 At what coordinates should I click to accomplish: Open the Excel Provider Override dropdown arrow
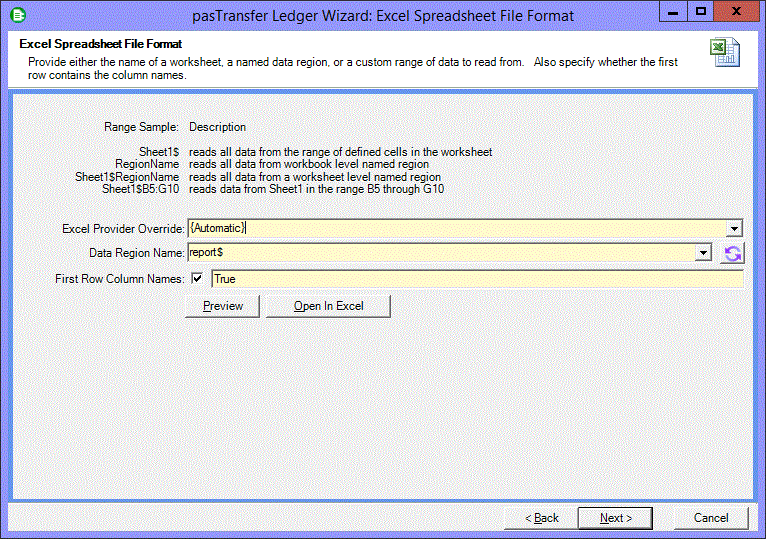tap(734, 228)
